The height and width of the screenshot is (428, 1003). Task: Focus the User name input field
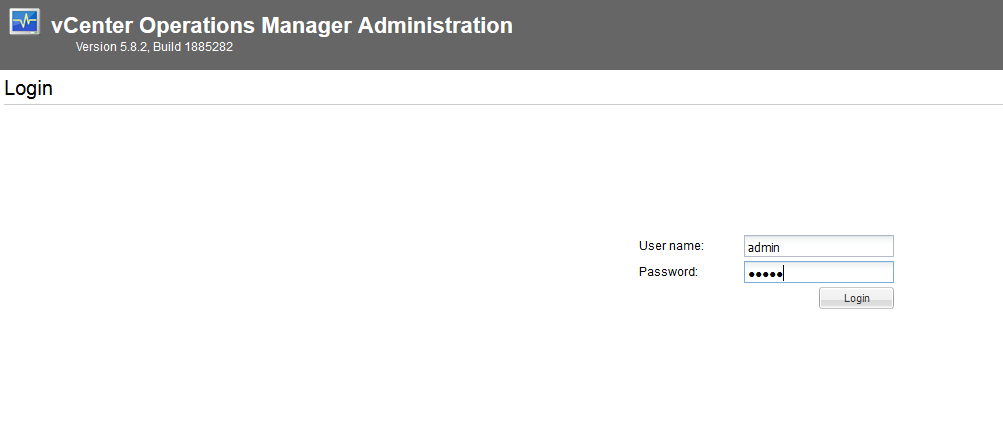(818, 246)
